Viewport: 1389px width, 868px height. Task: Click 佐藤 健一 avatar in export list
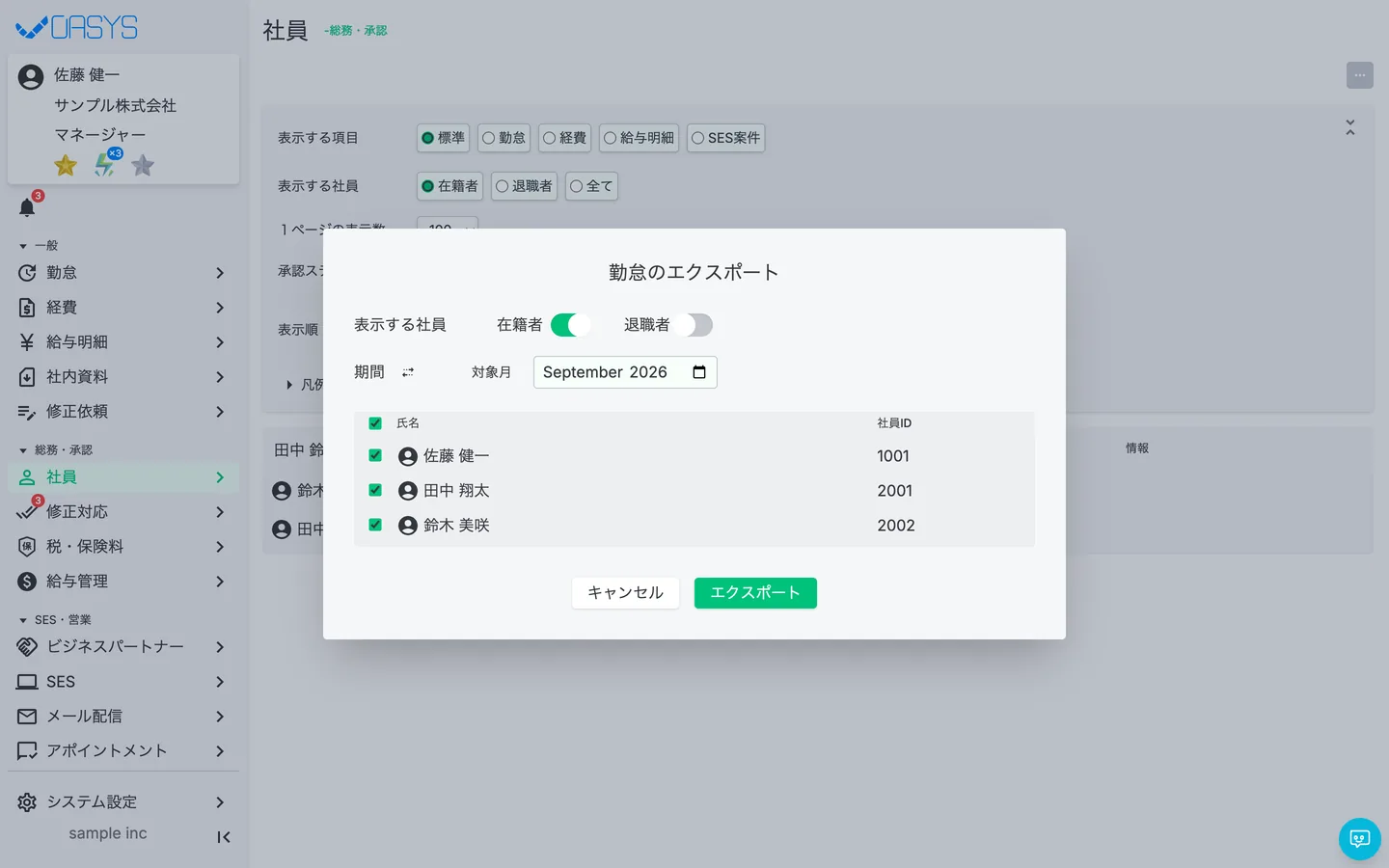point(408,456)
